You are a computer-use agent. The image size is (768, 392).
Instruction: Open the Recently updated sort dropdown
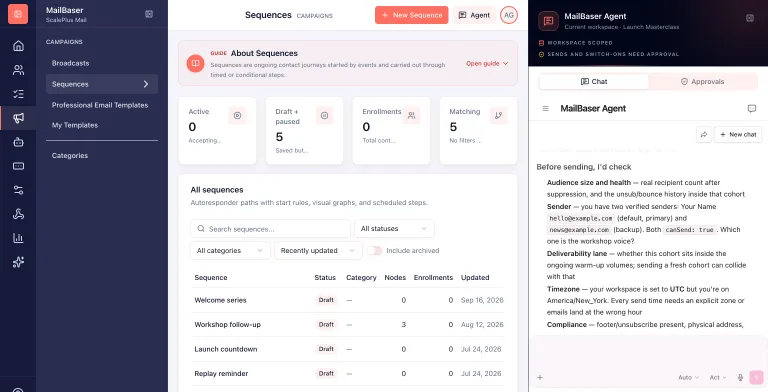pos(318,250)
